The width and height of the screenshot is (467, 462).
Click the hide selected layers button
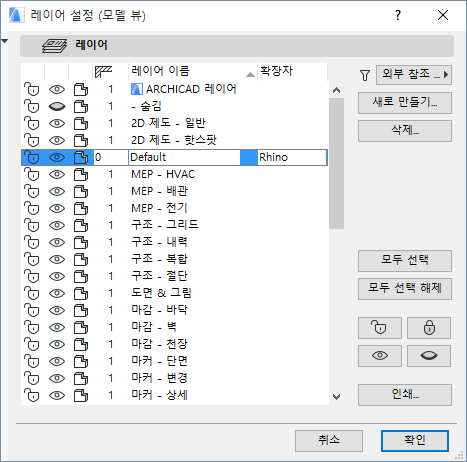429,356
